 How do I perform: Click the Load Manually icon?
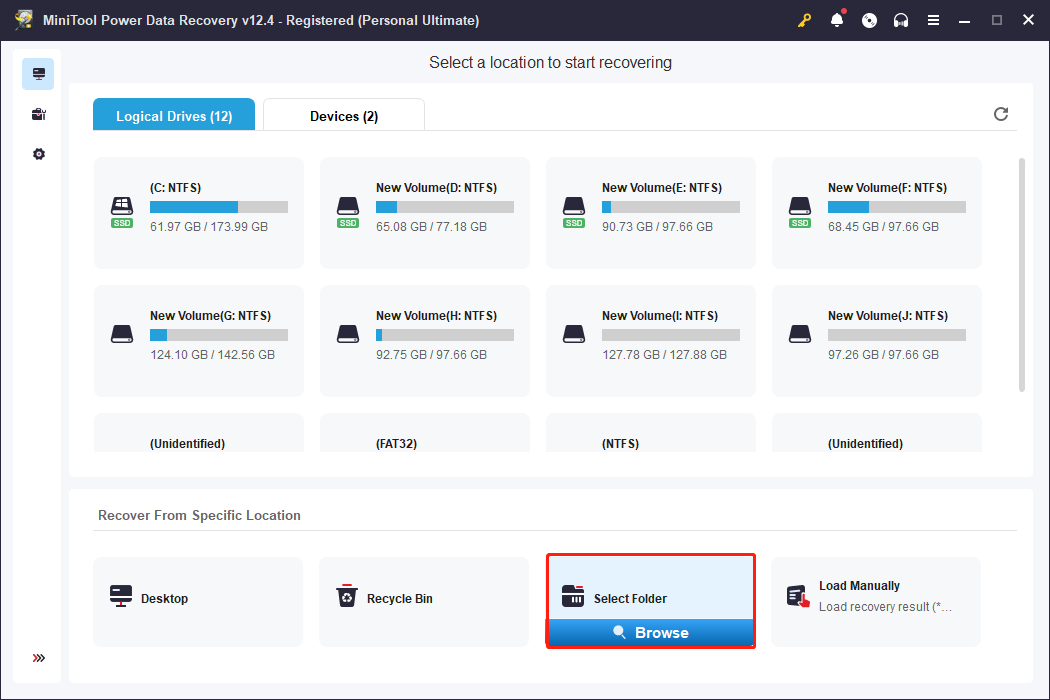pyautogui.click(x=800, y=596)
